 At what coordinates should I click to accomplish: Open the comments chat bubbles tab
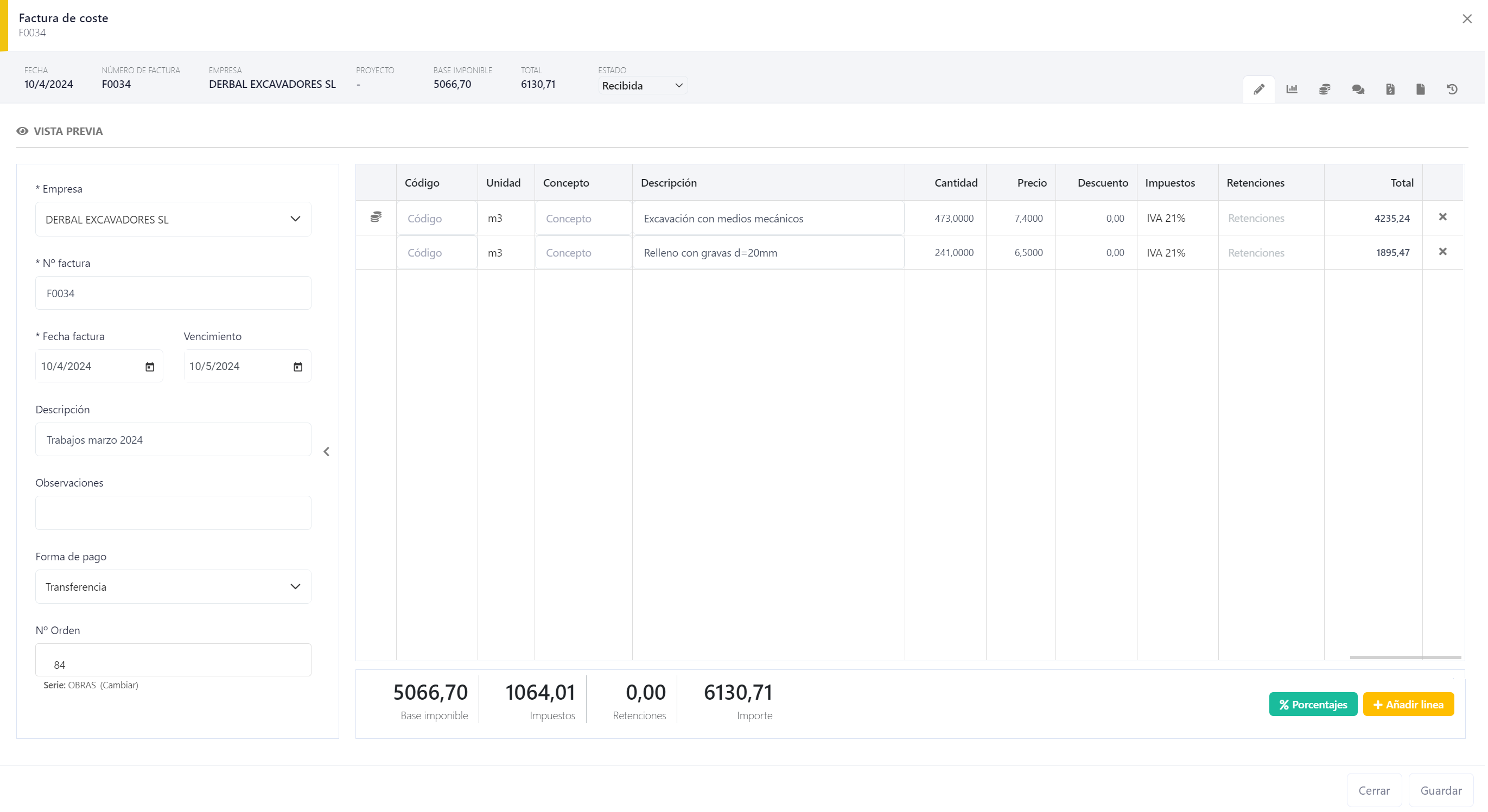pos(1358,89)
